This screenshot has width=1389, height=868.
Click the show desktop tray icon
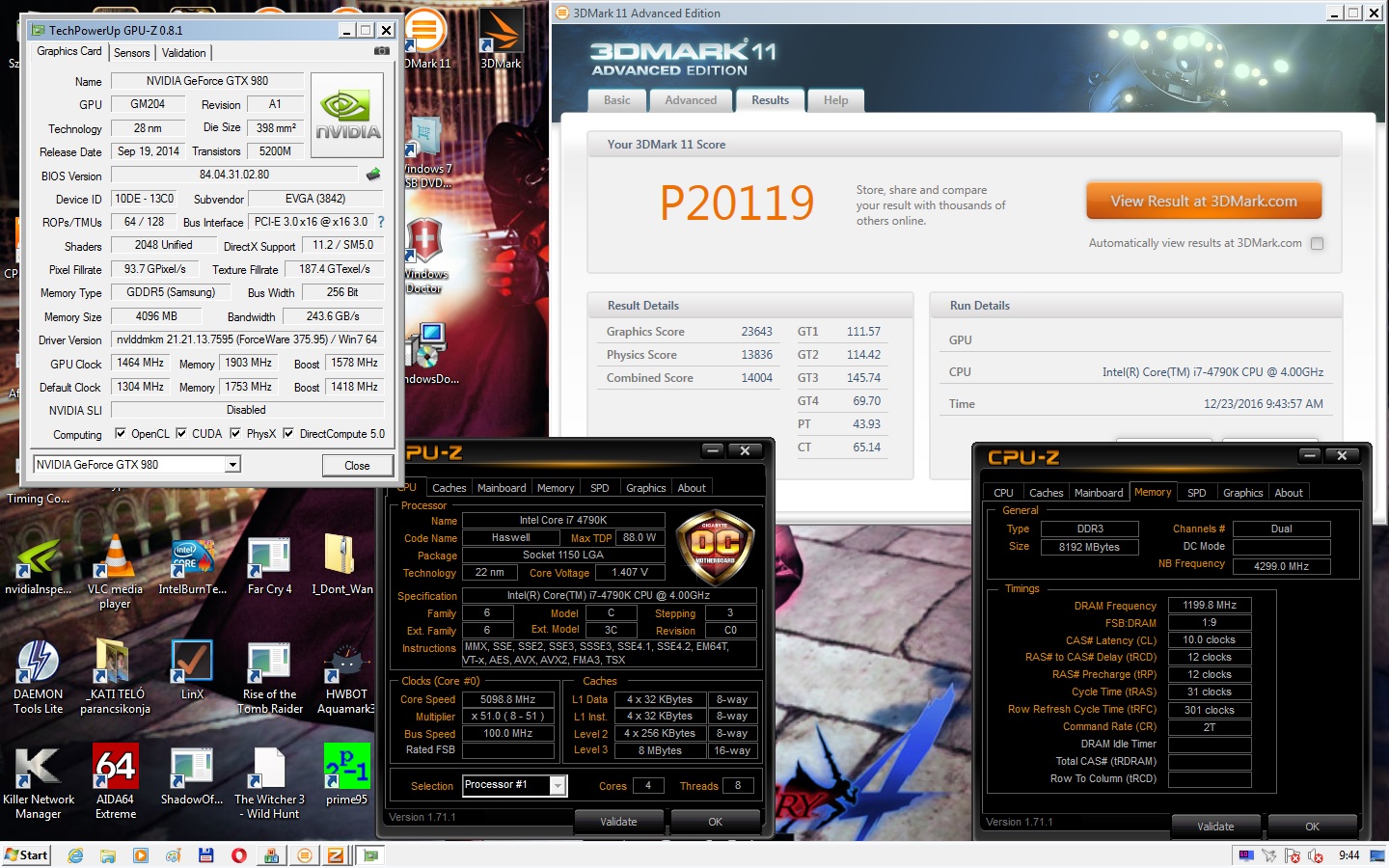click(1377, 855)
